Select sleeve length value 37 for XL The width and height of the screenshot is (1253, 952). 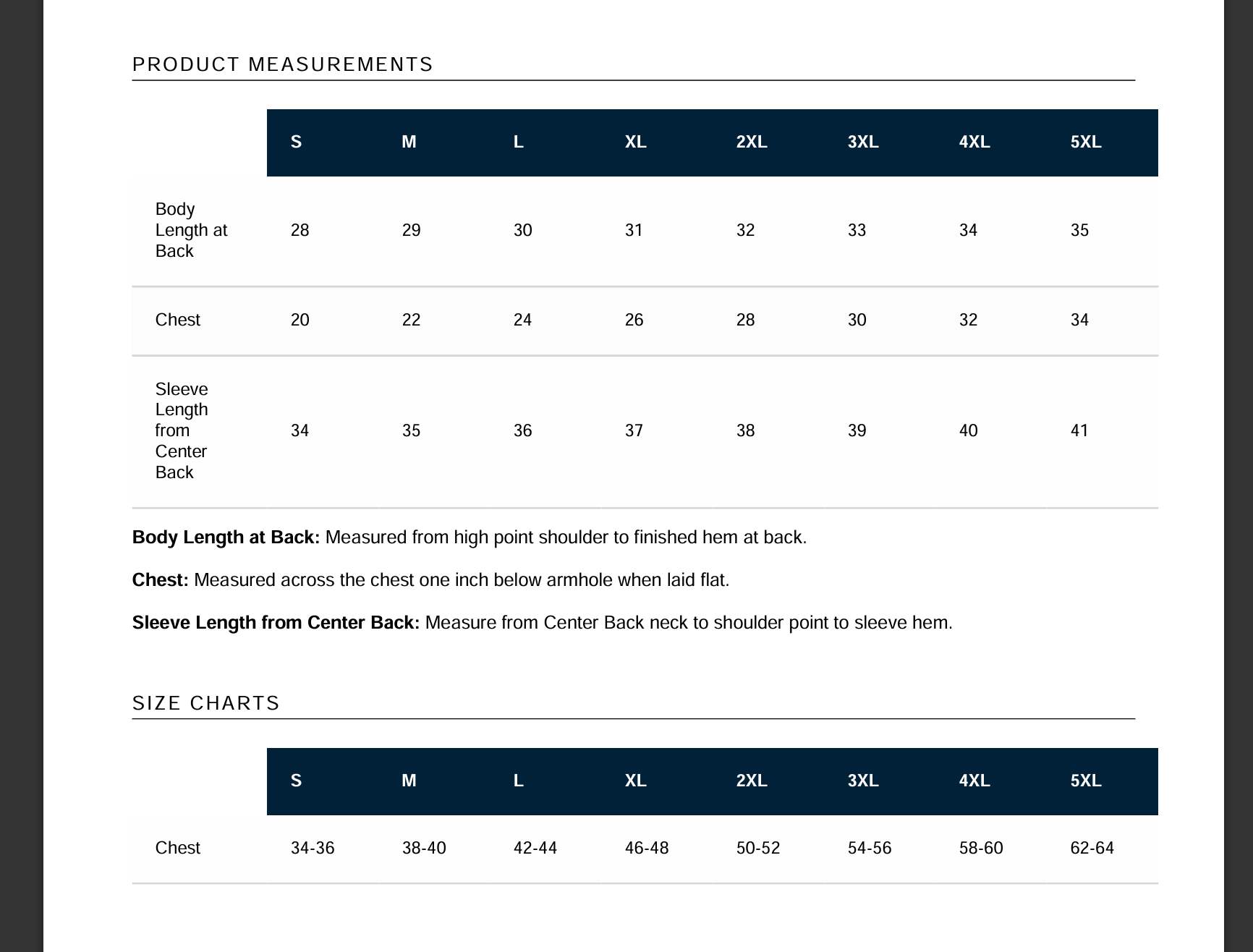[x=634, y=431]
